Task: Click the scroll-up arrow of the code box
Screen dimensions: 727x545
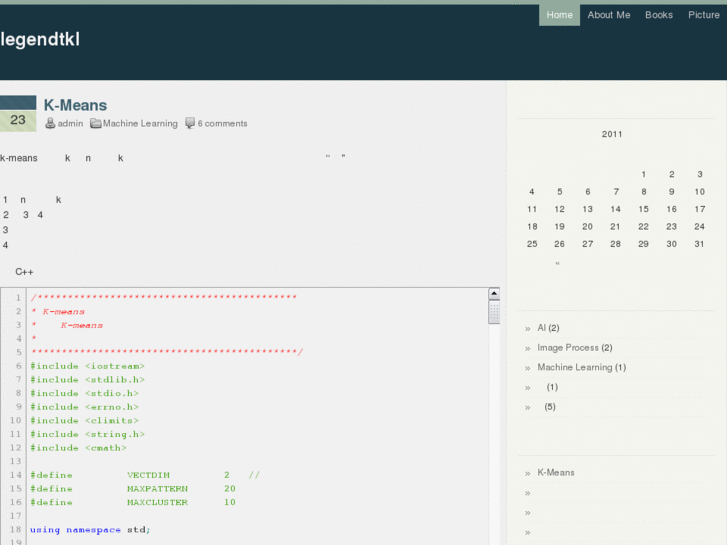Action: [494, 294]
